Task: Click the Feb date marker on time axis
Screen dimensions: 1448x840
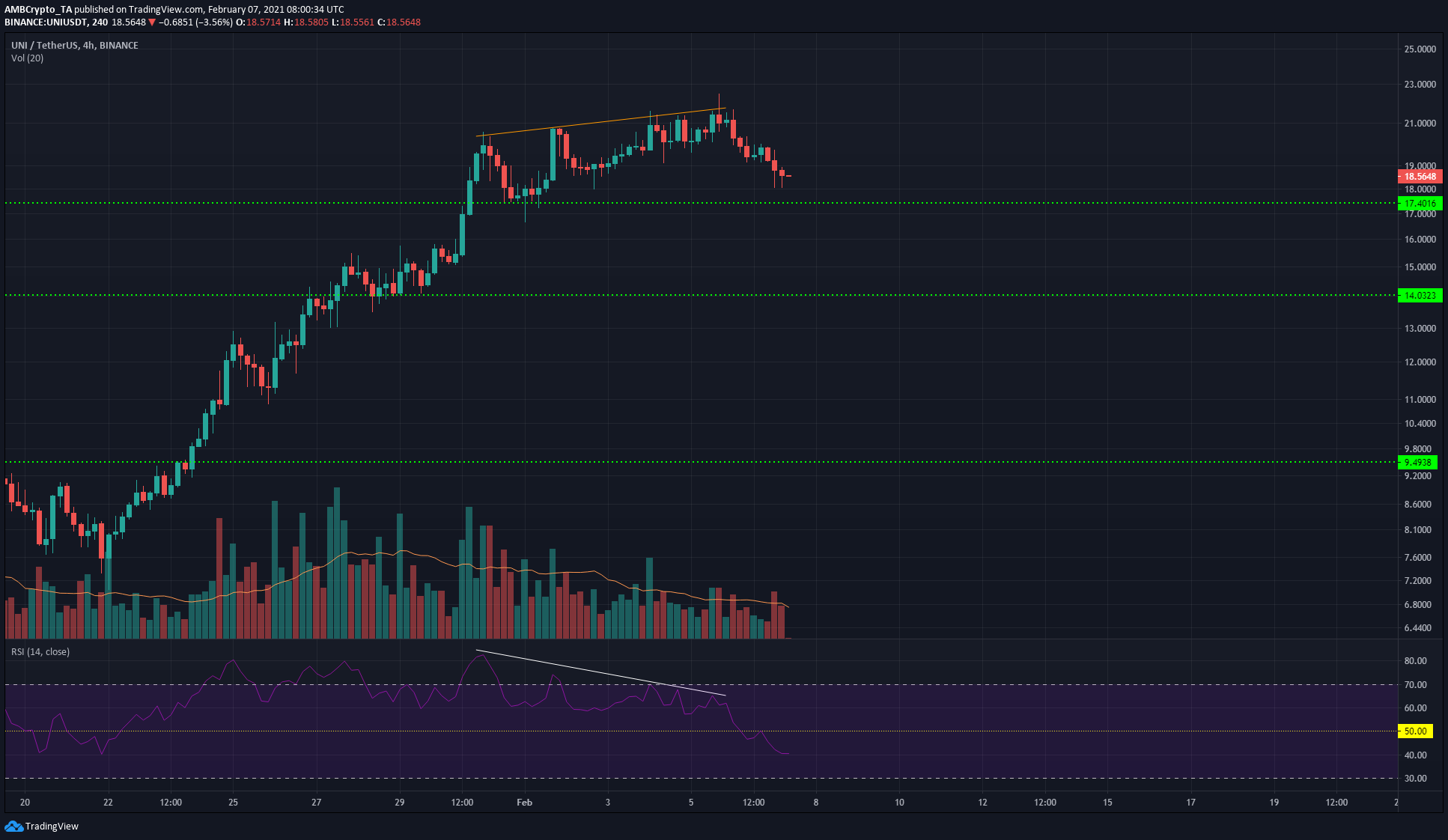Action: click(x=525, y=803)
